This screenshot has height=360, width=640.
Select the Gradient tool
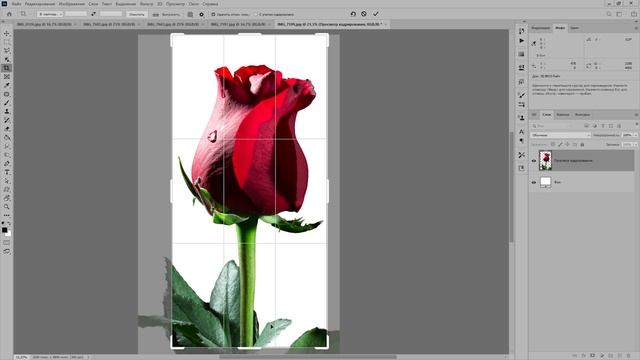click(x=7, y=138)
